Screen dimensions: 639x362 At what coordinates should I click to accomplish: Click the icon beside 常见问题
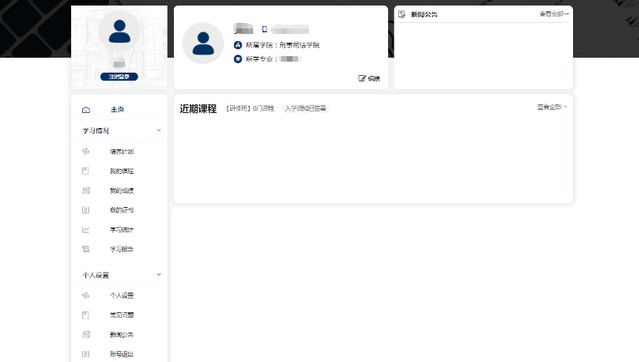coord(86,315)
